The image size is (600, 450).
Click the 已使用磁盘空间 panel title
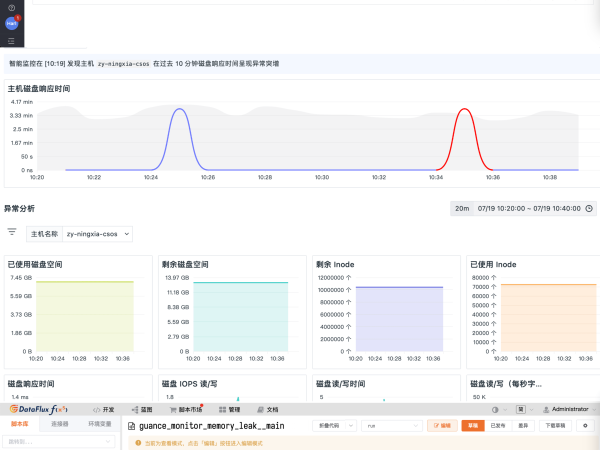tap(35, 264)
